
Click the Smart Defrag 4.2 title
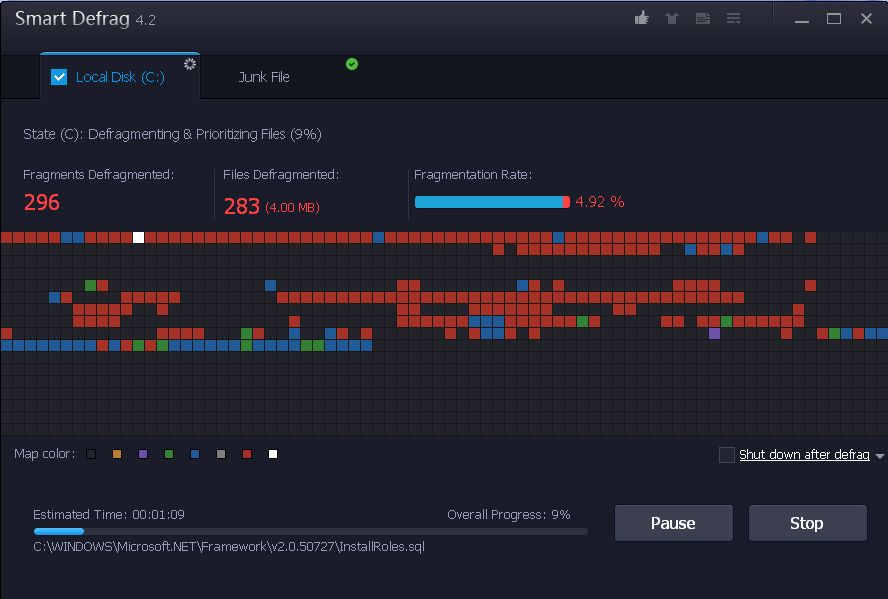(85, 19)
